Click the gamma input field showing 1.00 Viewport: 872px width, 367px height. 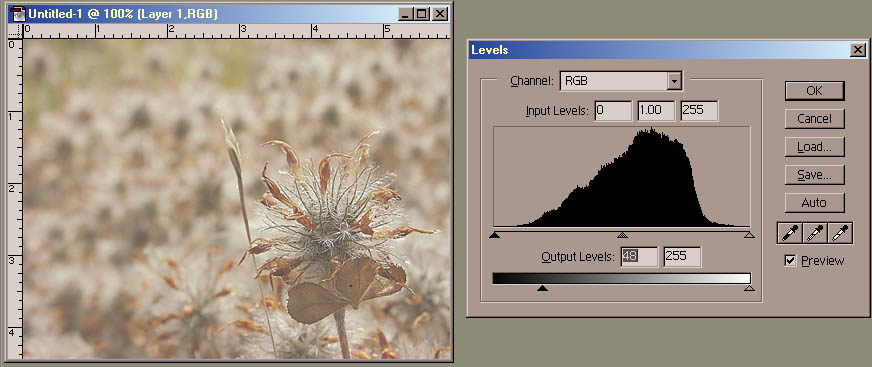656,111
